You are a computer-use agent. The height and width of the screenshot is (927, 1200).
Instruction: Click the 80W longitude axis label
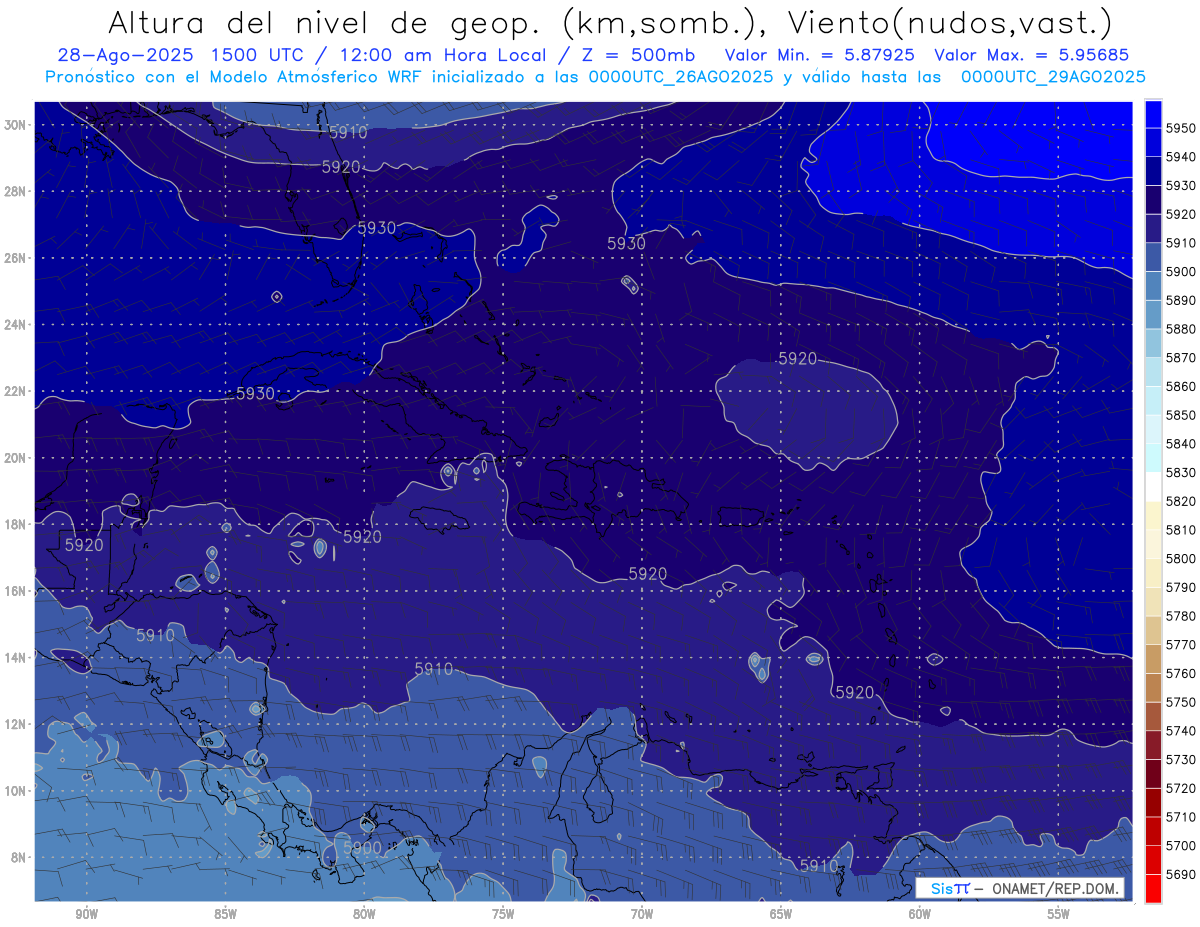point(364,915)
